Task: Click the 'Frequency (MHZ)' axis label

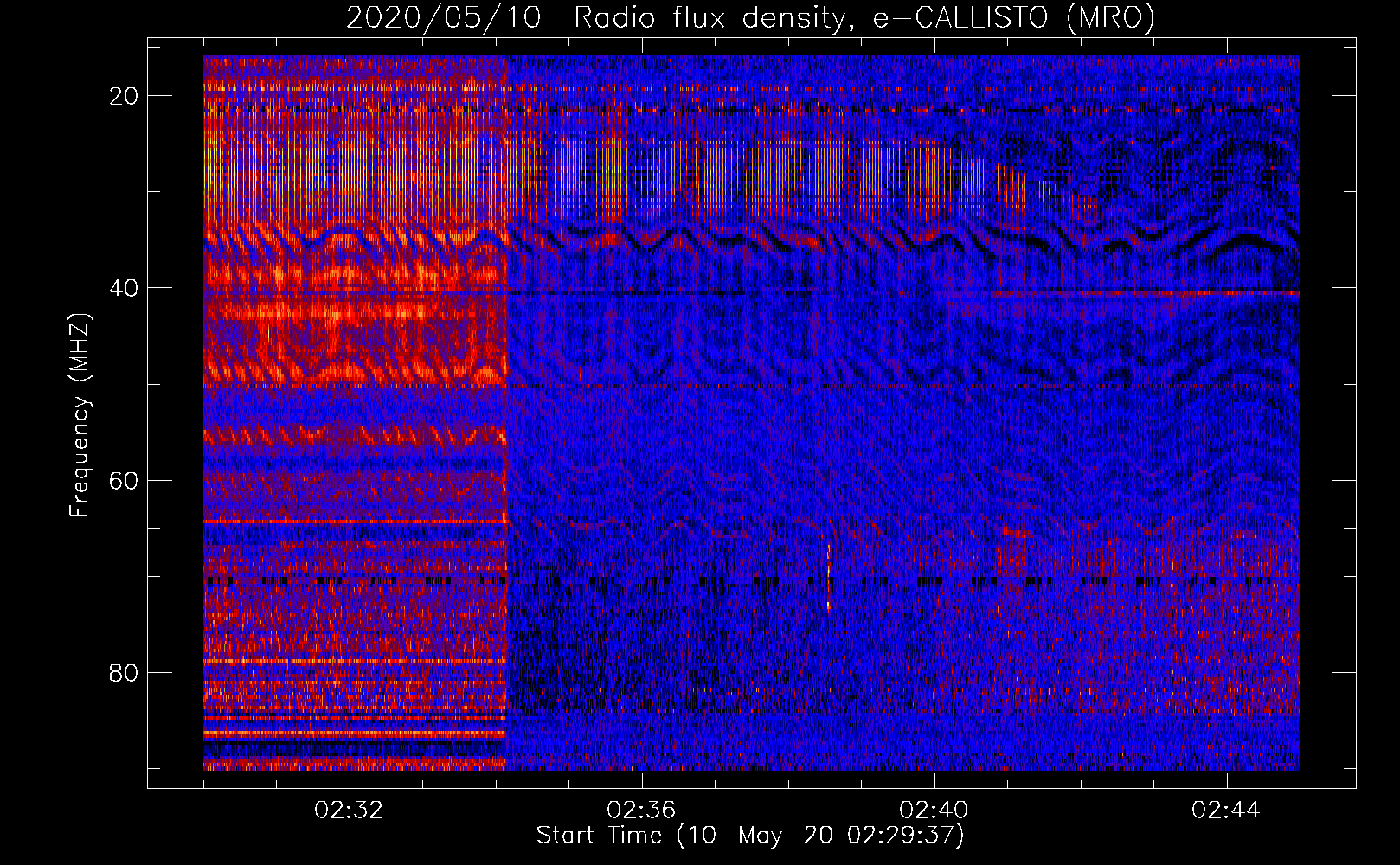Action: tap(80, 415)
